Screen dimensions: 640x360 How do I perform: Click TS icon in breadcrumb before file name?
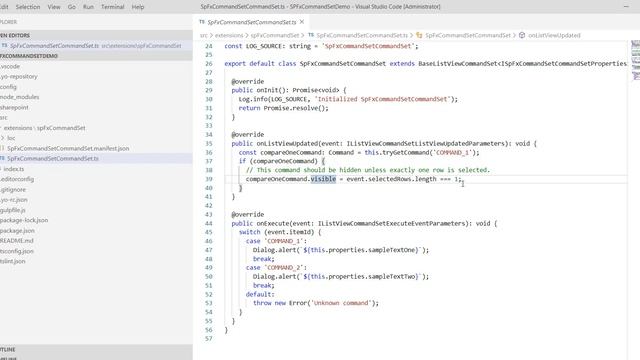click(311, 36)
